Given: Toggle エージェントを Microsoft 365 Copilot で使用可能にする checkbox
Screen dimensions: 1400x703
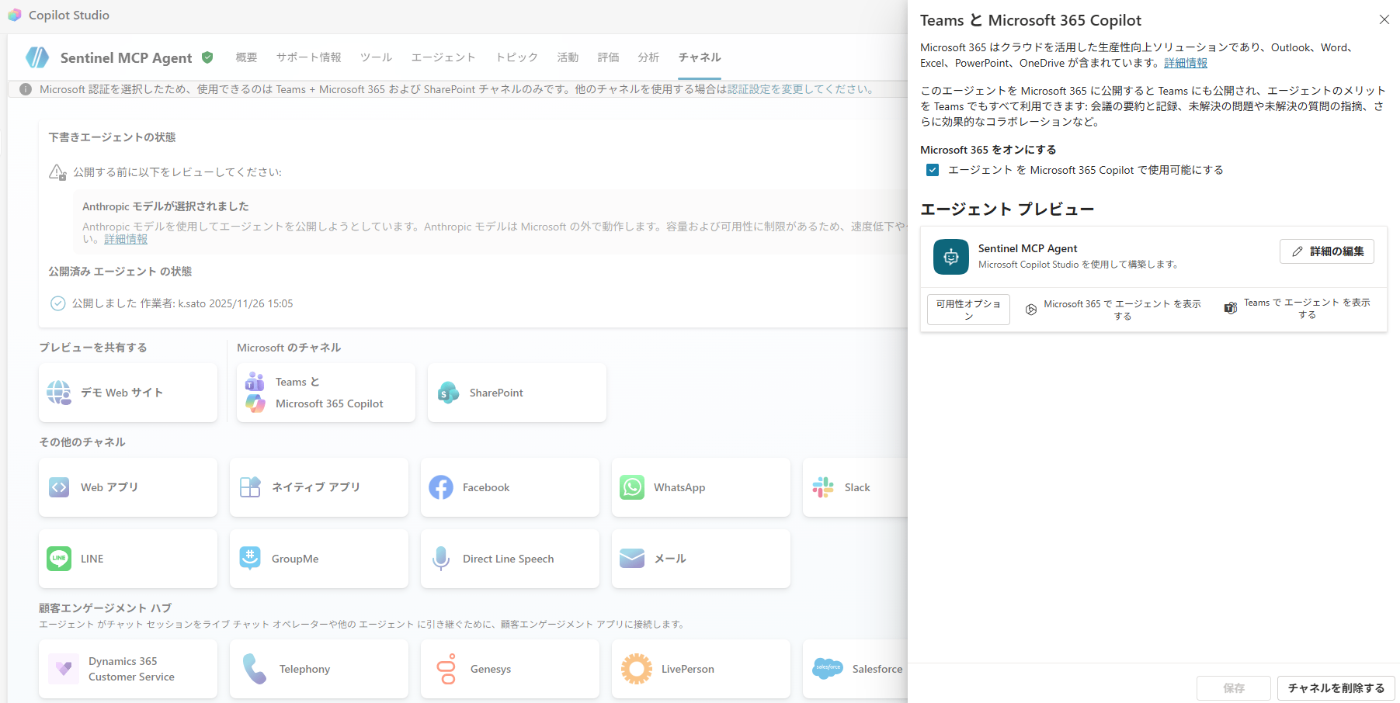Looking at the screenshot, I should [x=932, y=170].
